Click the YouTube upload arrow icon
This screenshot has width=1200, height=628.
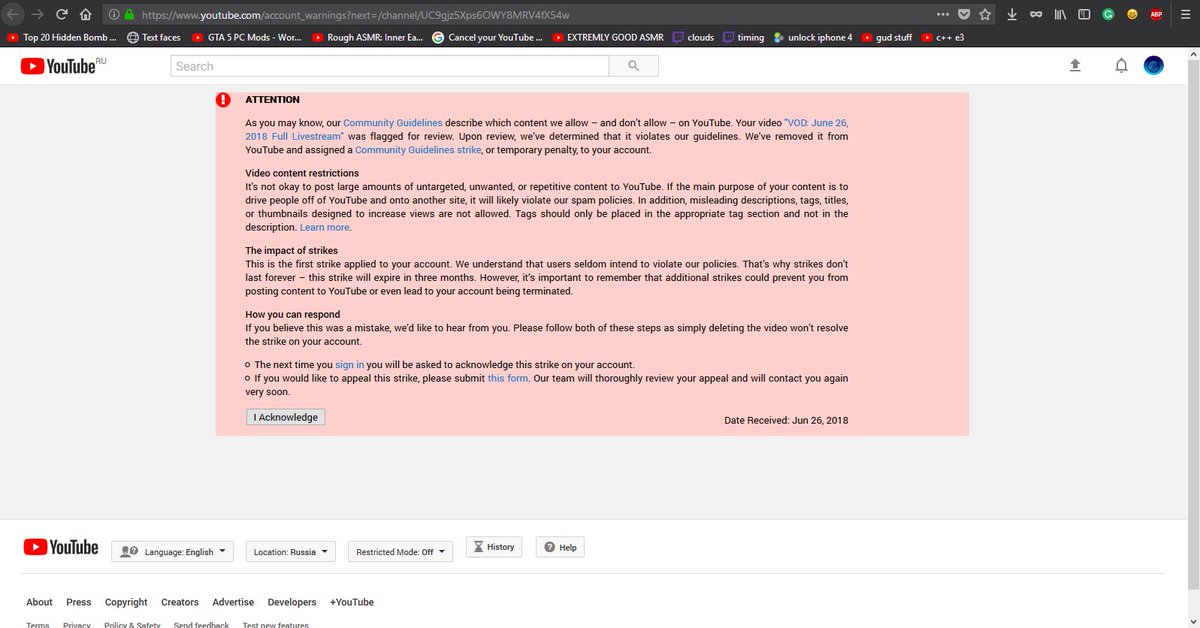1076,66
